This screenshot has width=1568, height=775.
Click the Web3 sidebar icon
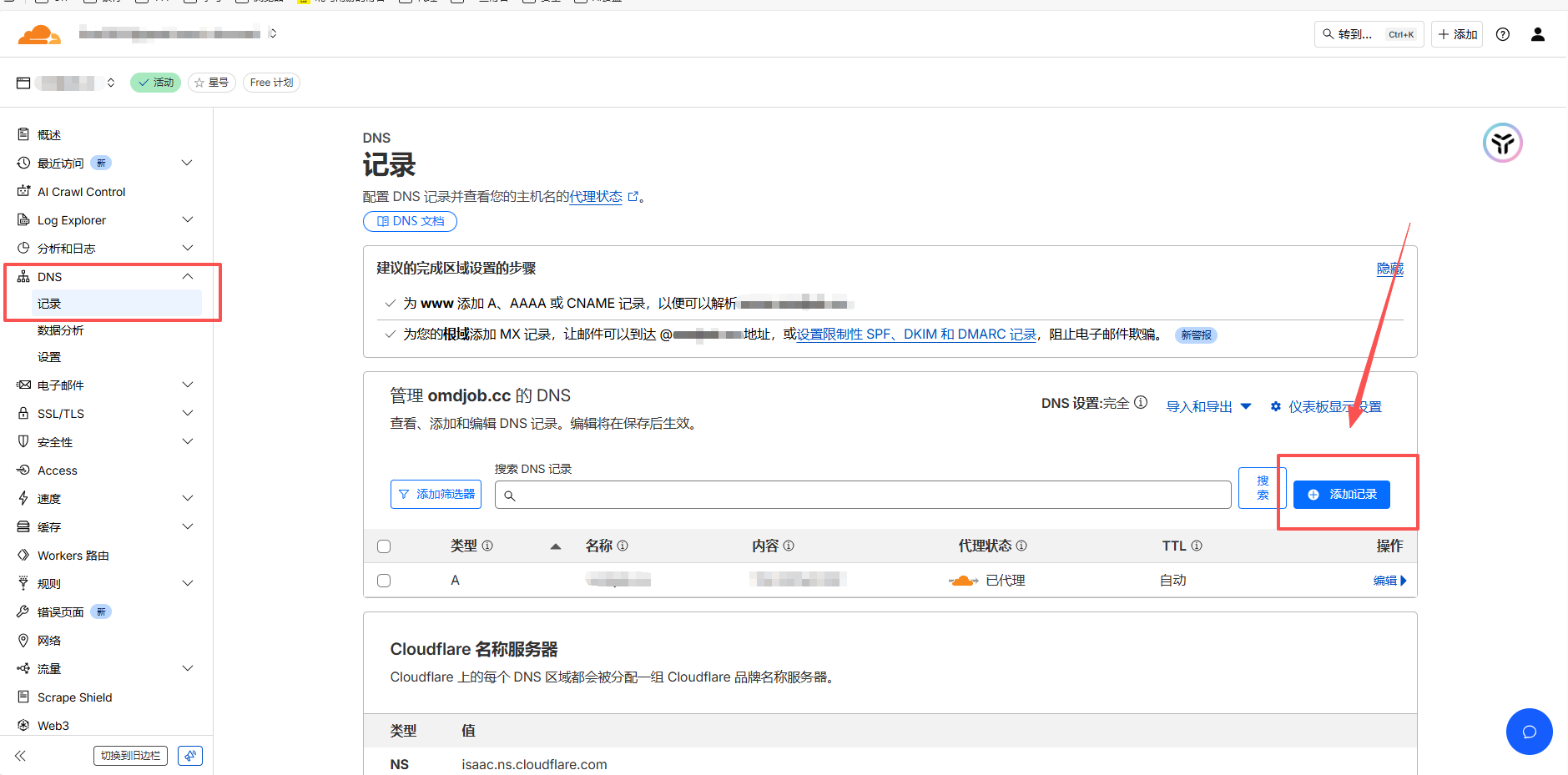pyautogui.click(x=23, y=725)
